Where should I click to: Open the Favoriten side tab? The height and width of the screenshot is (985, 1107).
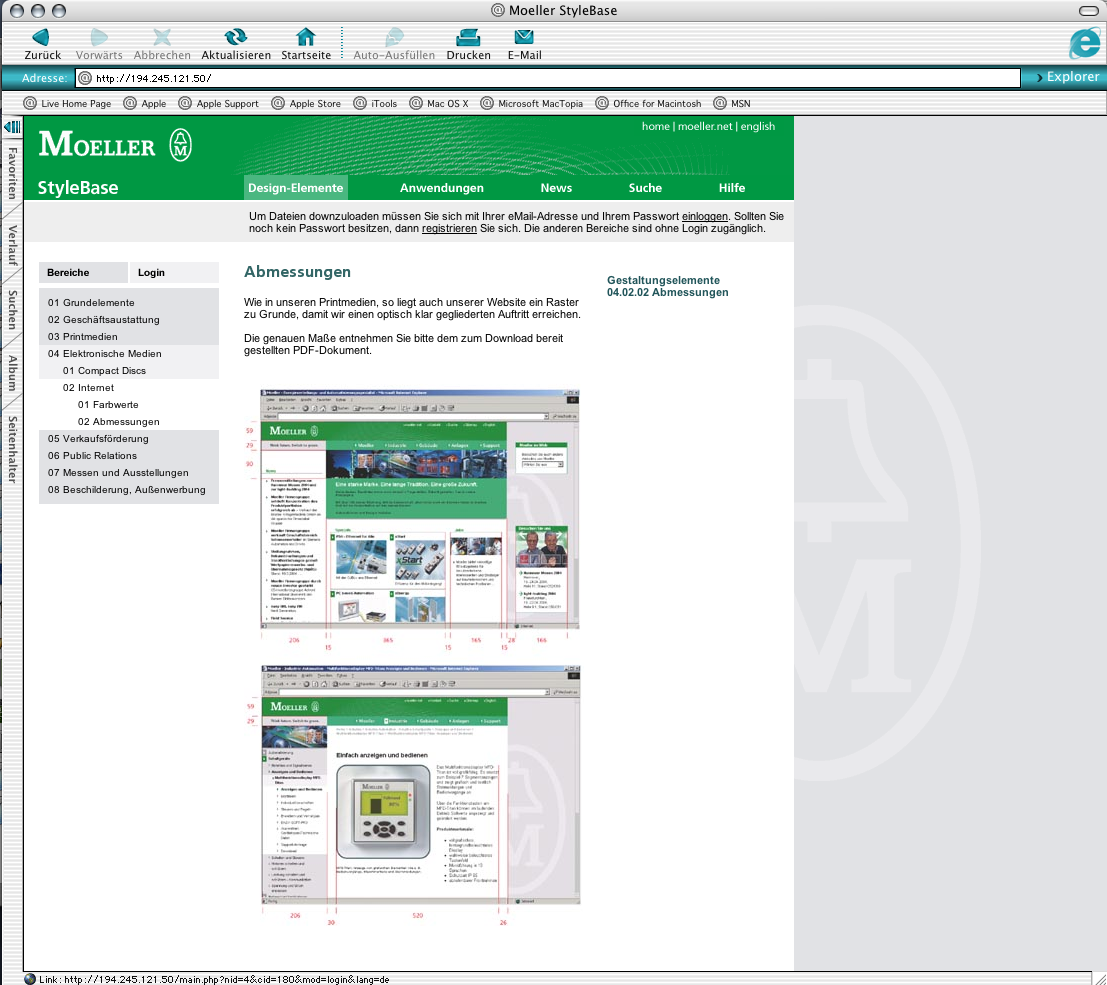point(12,173)
